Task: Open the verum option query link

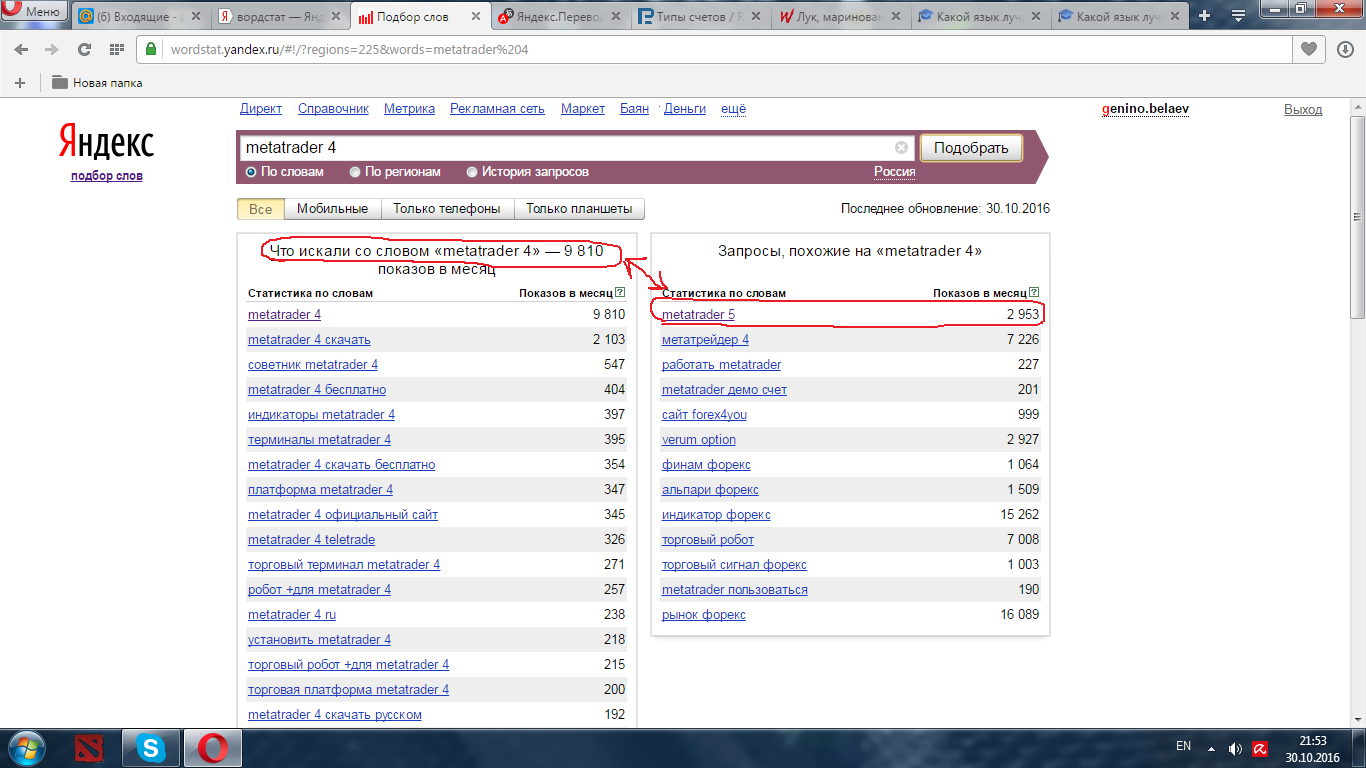Action: (x=699, y=439)
